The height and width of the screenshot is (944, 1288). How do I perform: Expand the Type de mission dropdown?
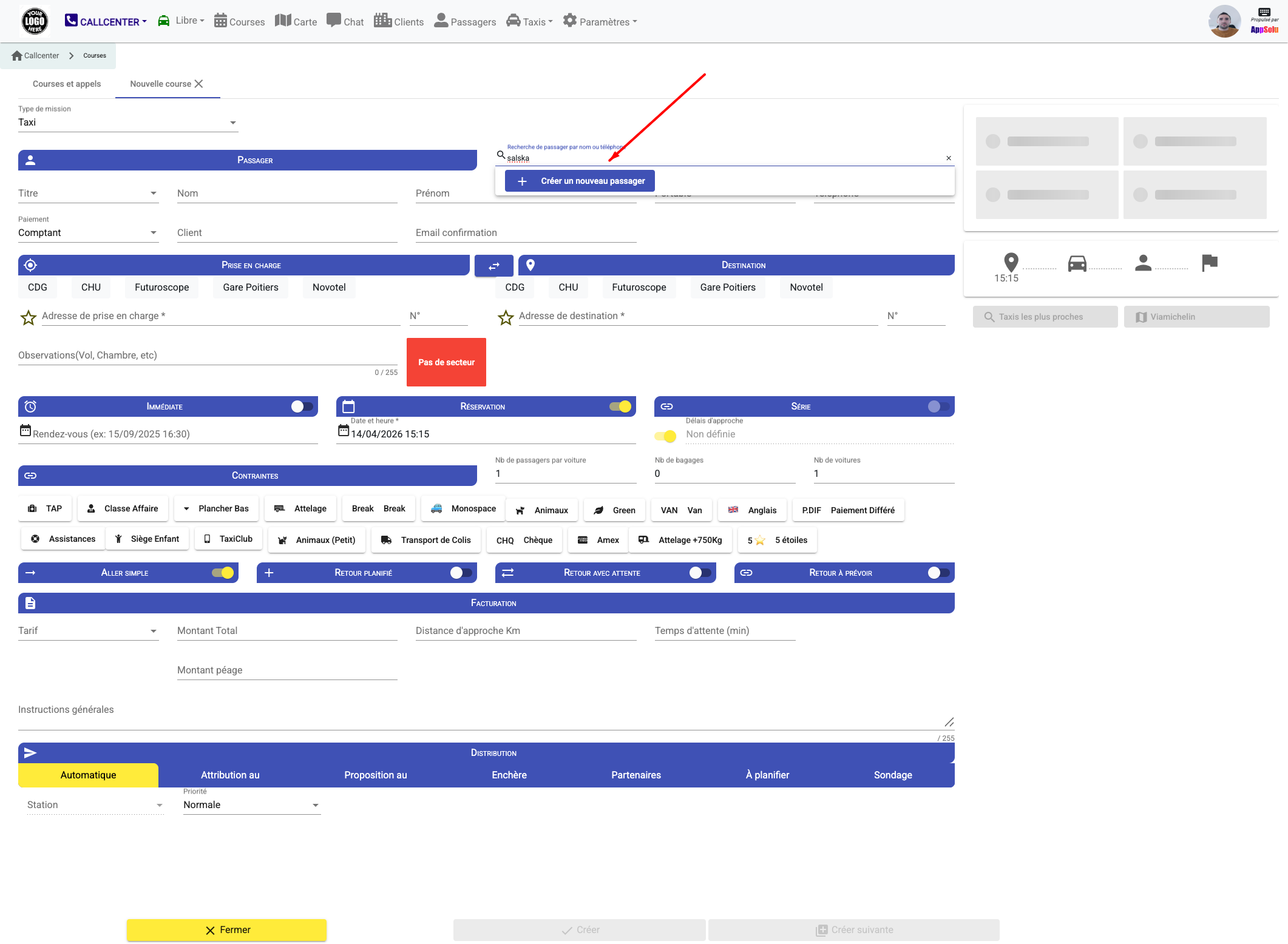(128, 123)
